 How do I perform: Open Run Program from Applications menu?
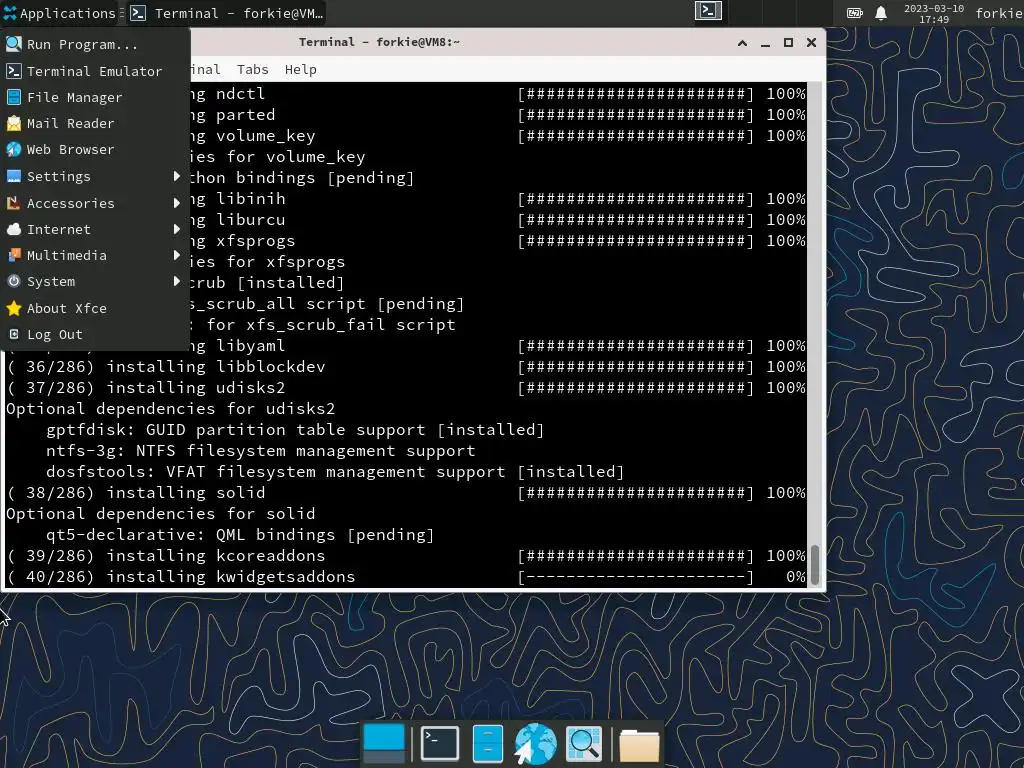[x=95, y=44]
